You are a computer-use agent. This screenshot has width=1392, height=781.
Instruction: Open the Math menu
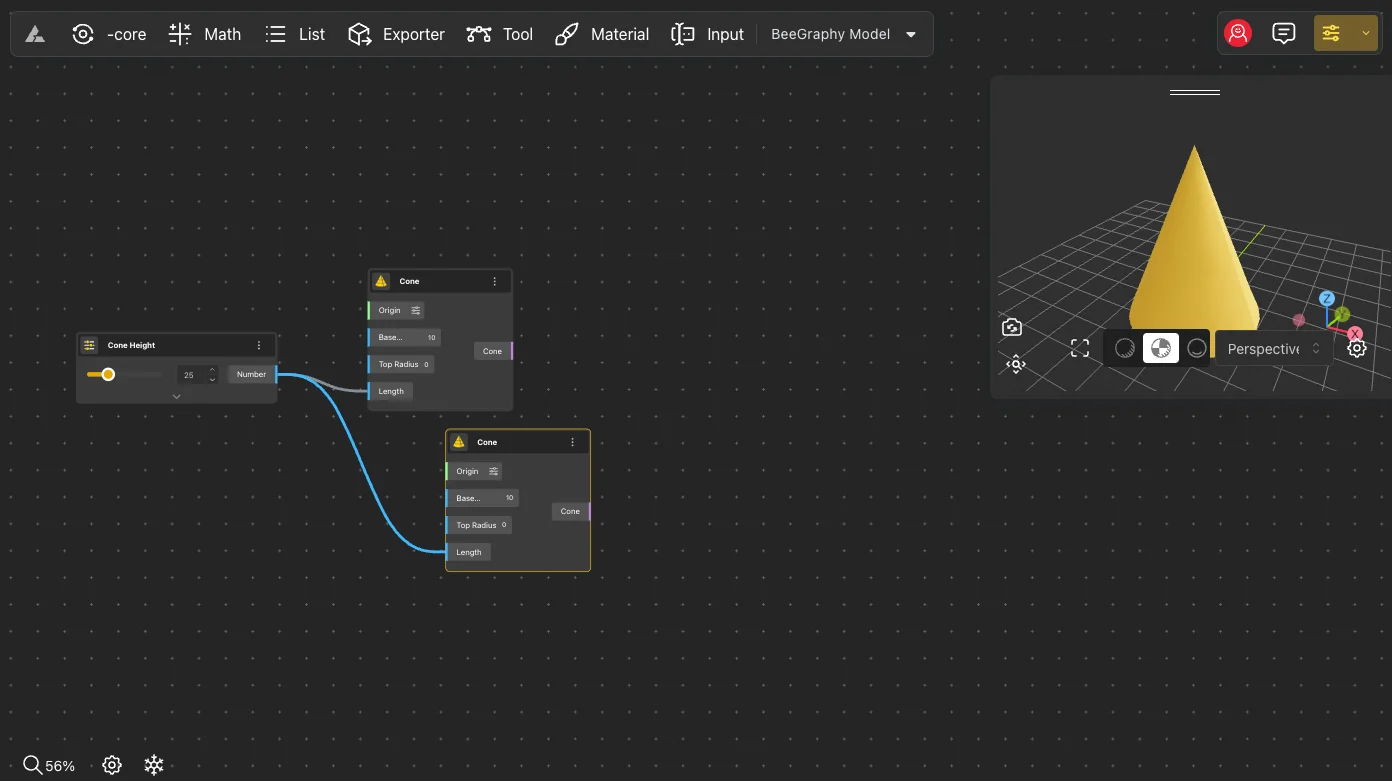pyautogui.click(x=205, y=34)
